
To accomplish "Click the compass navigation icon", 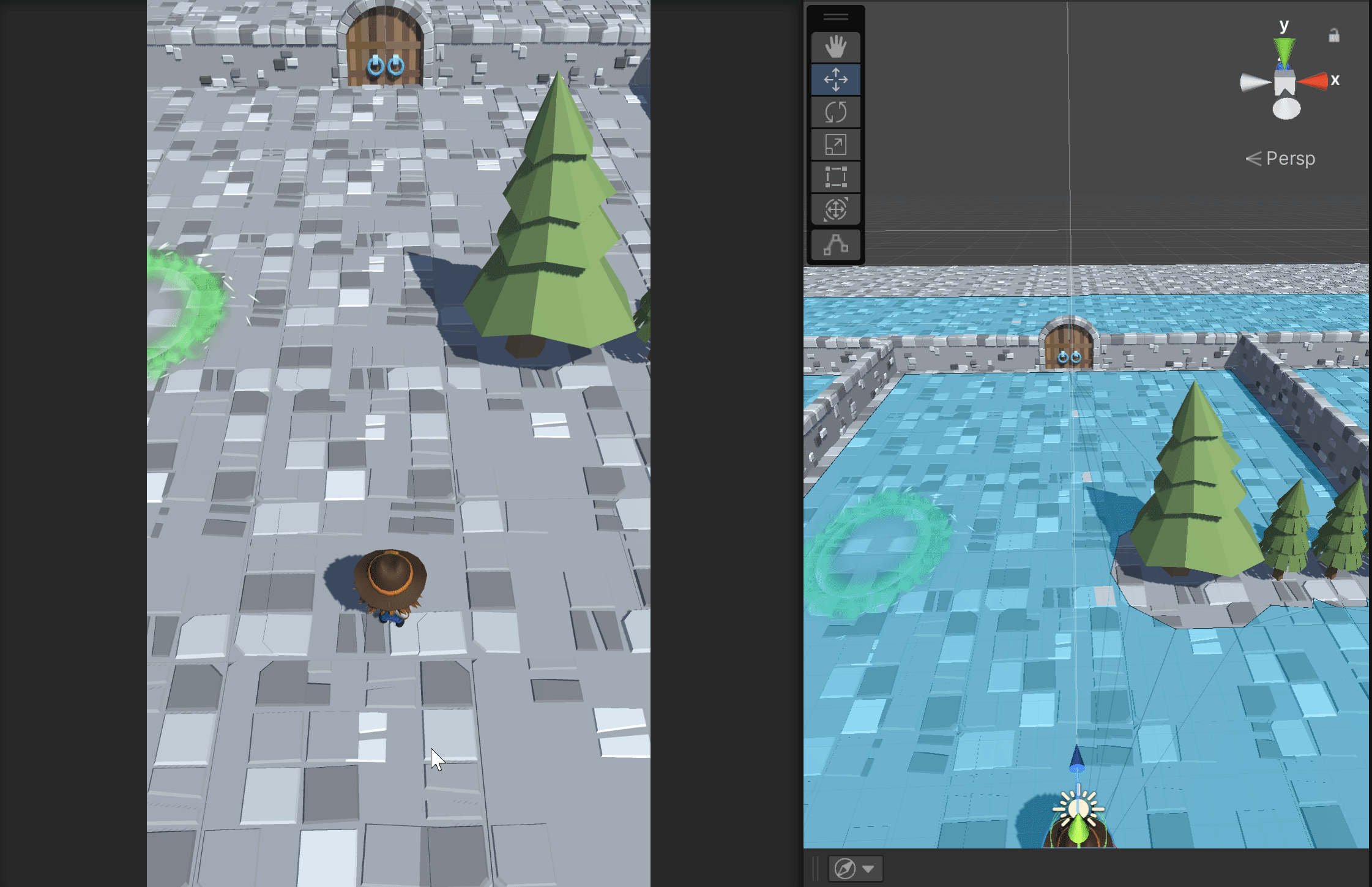I will [845, 869].
